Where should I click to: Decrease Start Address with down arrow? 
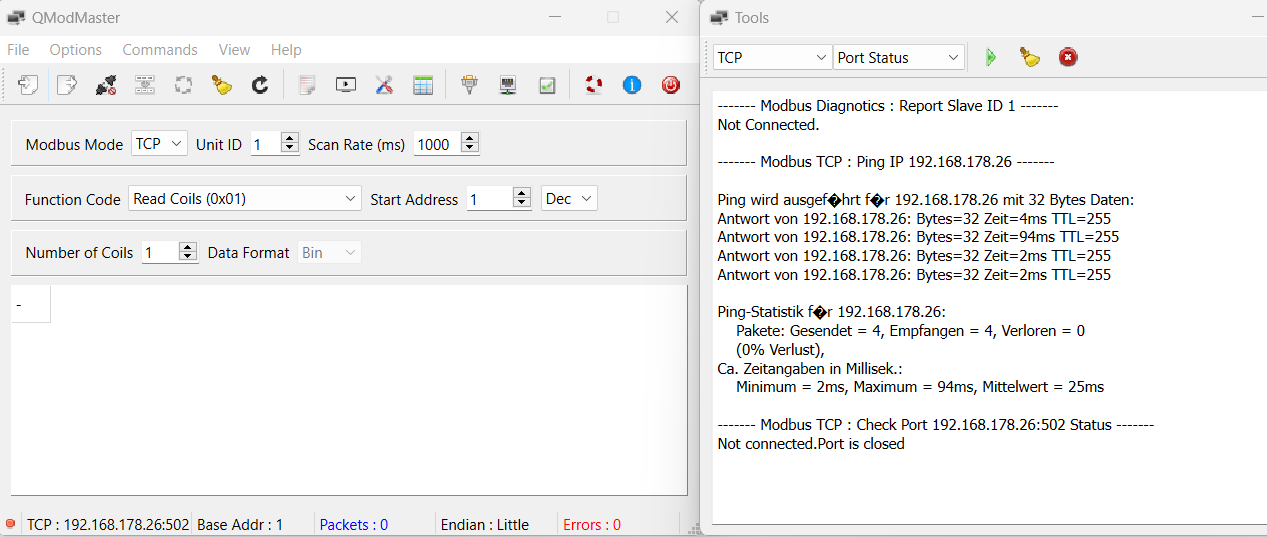pyautogui.click(x=521, y=204)
